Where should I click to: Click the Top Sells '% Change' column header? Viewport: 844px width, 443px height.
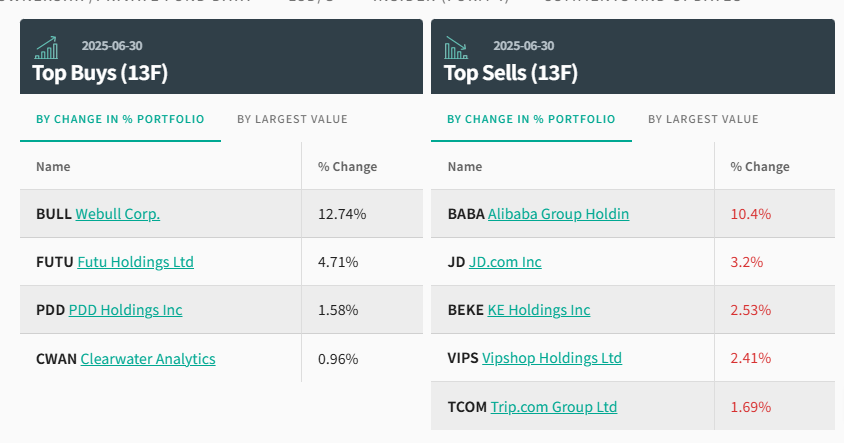tap(760, 167)
